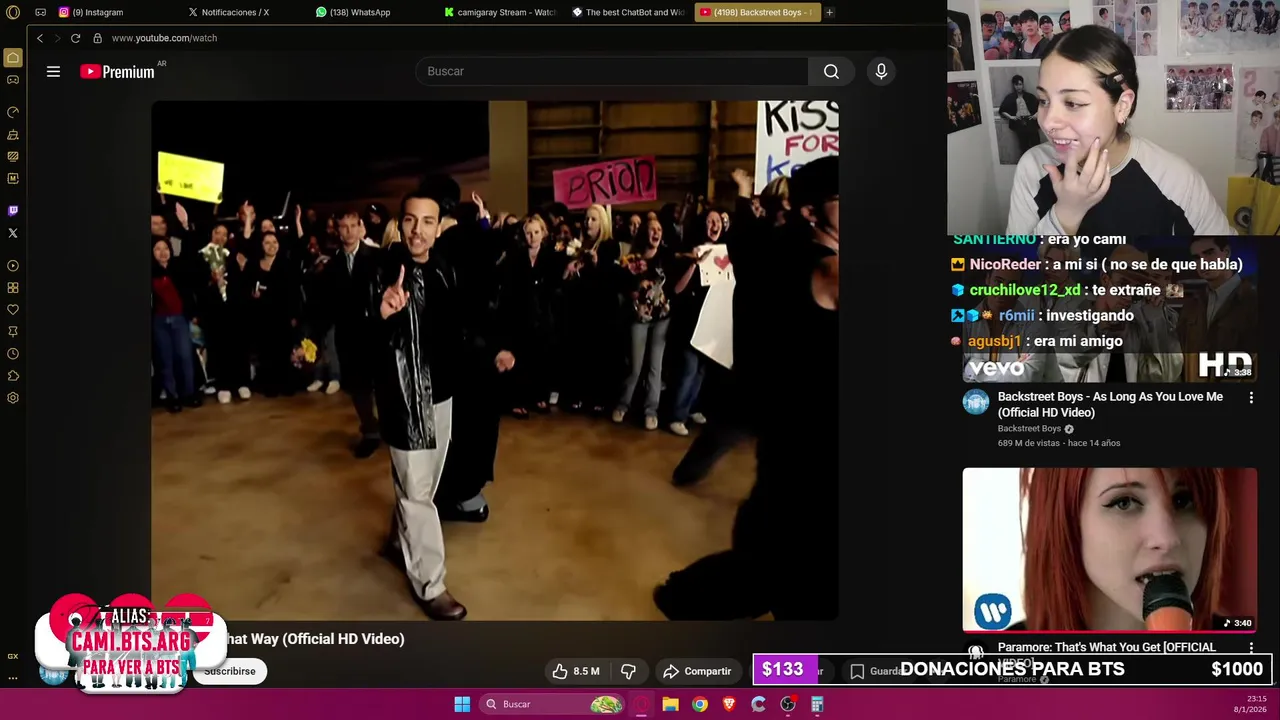Reload the page with the refresh icon

pyautogui.click(x=75, y=38)
